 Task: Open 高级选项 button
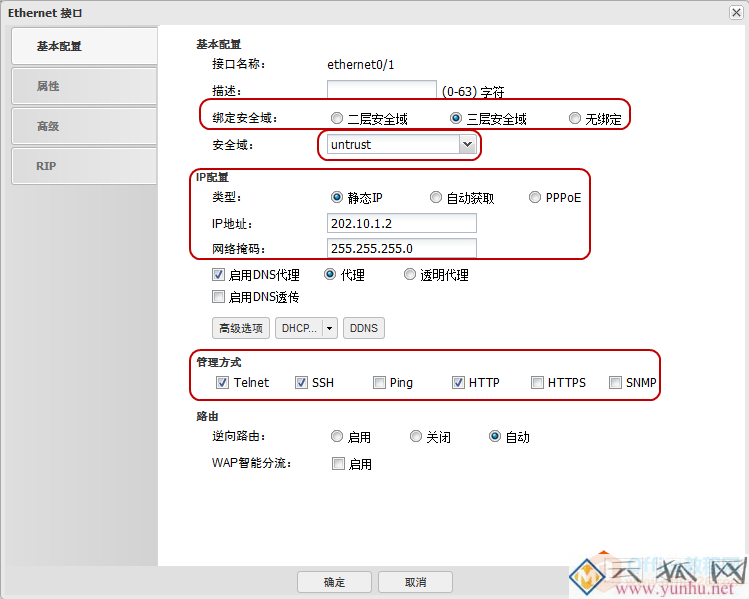click(x=241, y=328)
